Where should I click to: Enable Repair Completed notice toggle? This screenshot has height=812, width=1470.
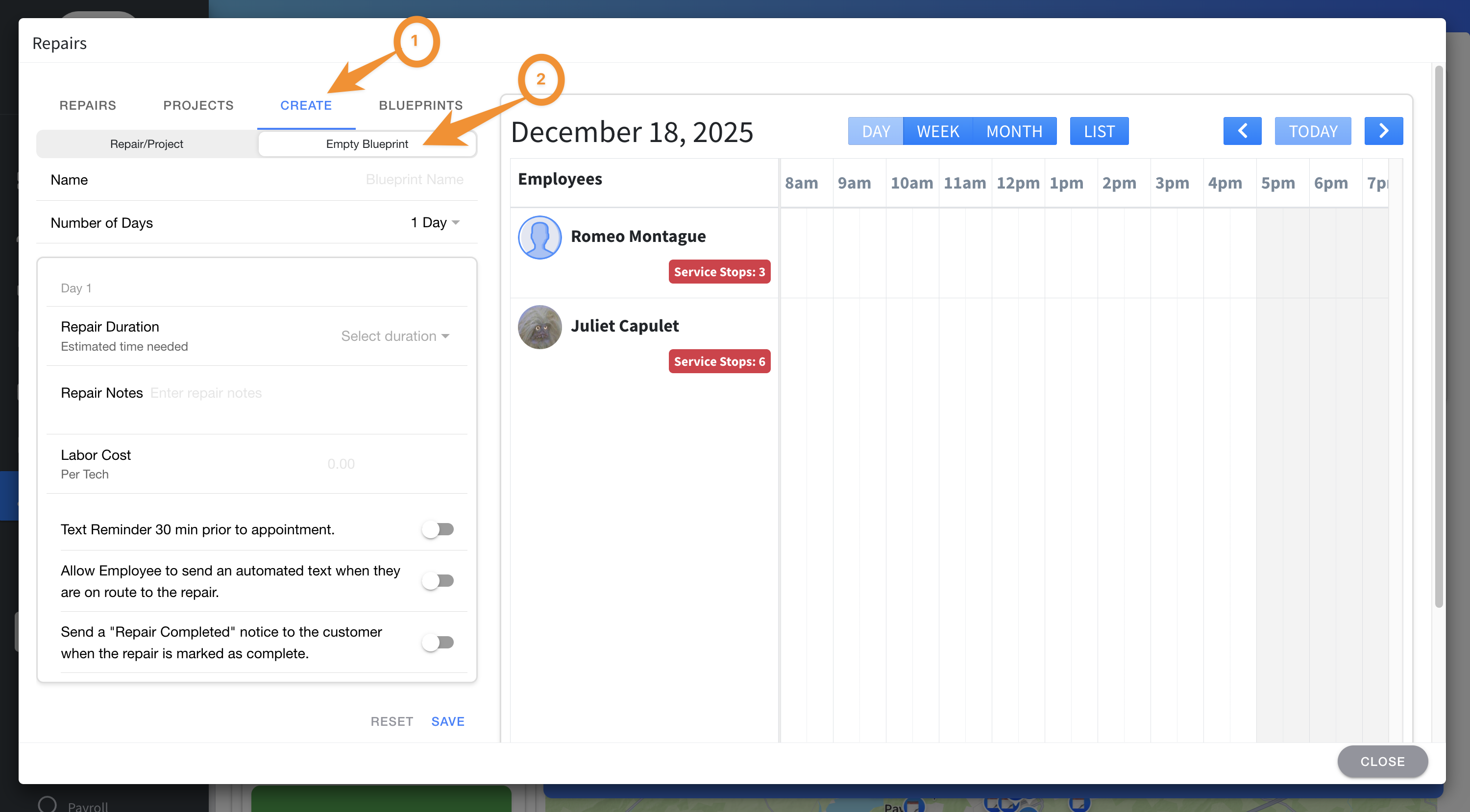point(438,642)
